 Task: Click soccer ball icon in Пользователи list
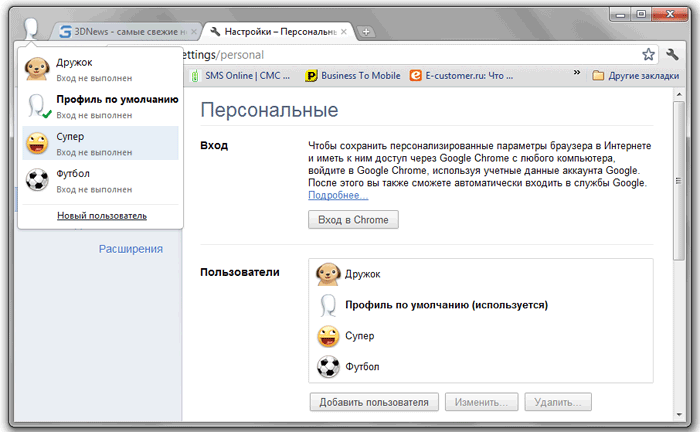328,366
